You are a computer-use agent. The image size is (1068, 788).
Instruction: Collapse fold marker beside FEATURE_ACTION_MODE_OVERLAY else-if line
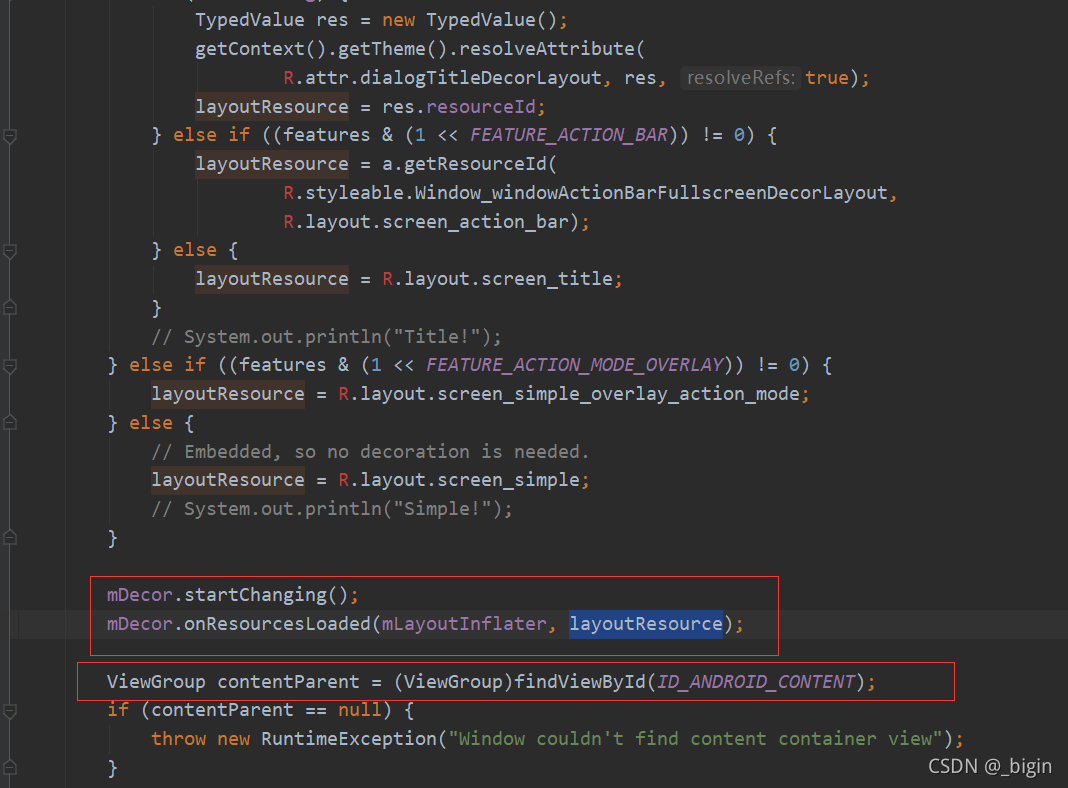10,366
